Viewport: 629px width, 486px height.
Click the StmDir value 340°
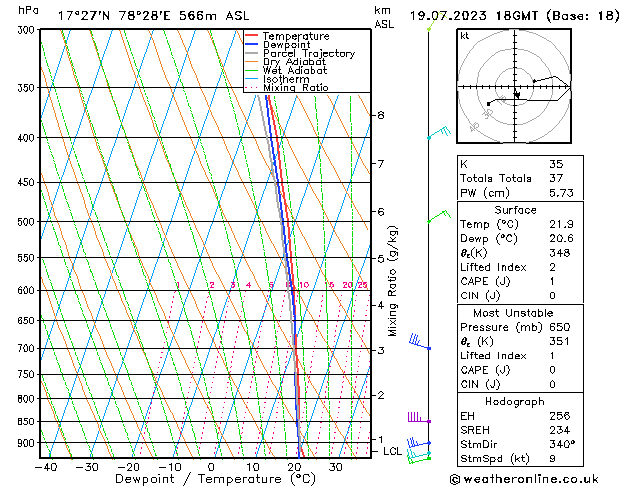[562, 444]
